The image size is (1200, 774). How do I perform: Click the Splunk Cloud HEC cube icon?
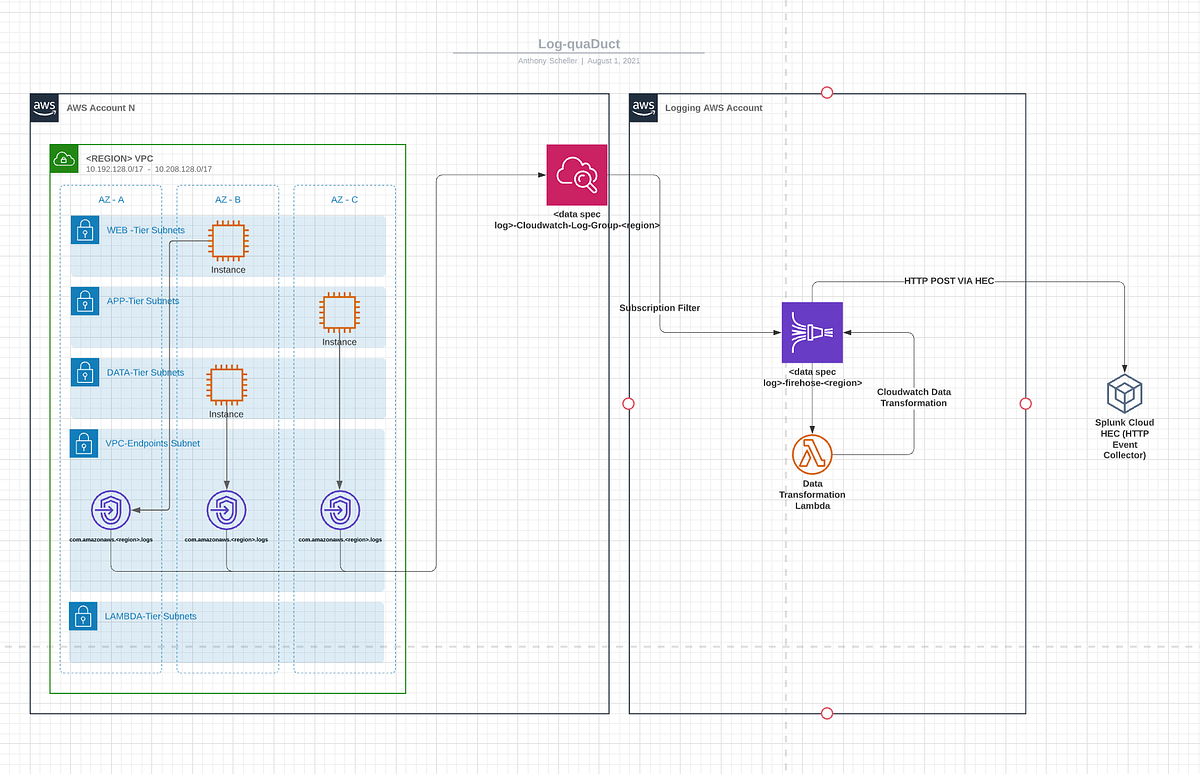[x=1124, y=392]
